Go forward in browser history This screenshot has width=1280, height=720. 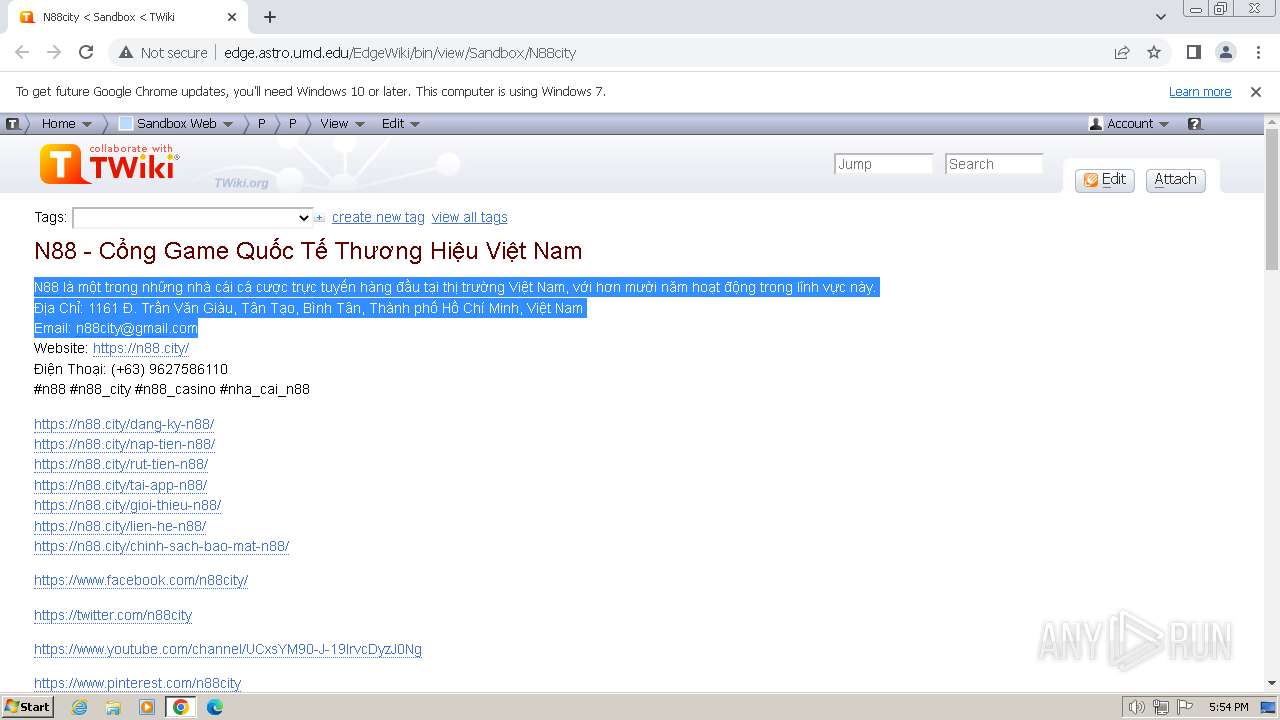tap(54, 52)
